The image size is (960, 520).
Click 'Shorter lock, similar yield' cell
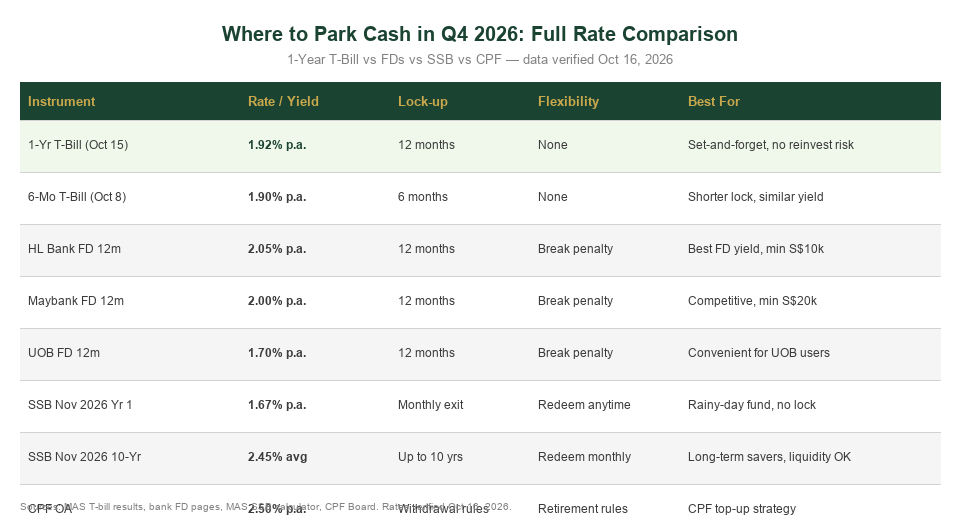[x=755, y=197]
